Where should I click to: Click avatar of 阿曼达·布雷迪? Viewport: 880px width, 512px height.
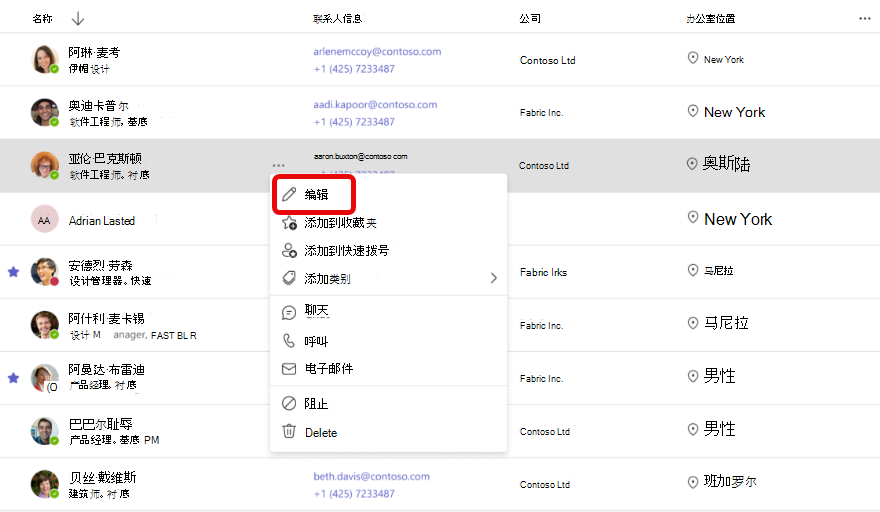(x=45, y=378)
